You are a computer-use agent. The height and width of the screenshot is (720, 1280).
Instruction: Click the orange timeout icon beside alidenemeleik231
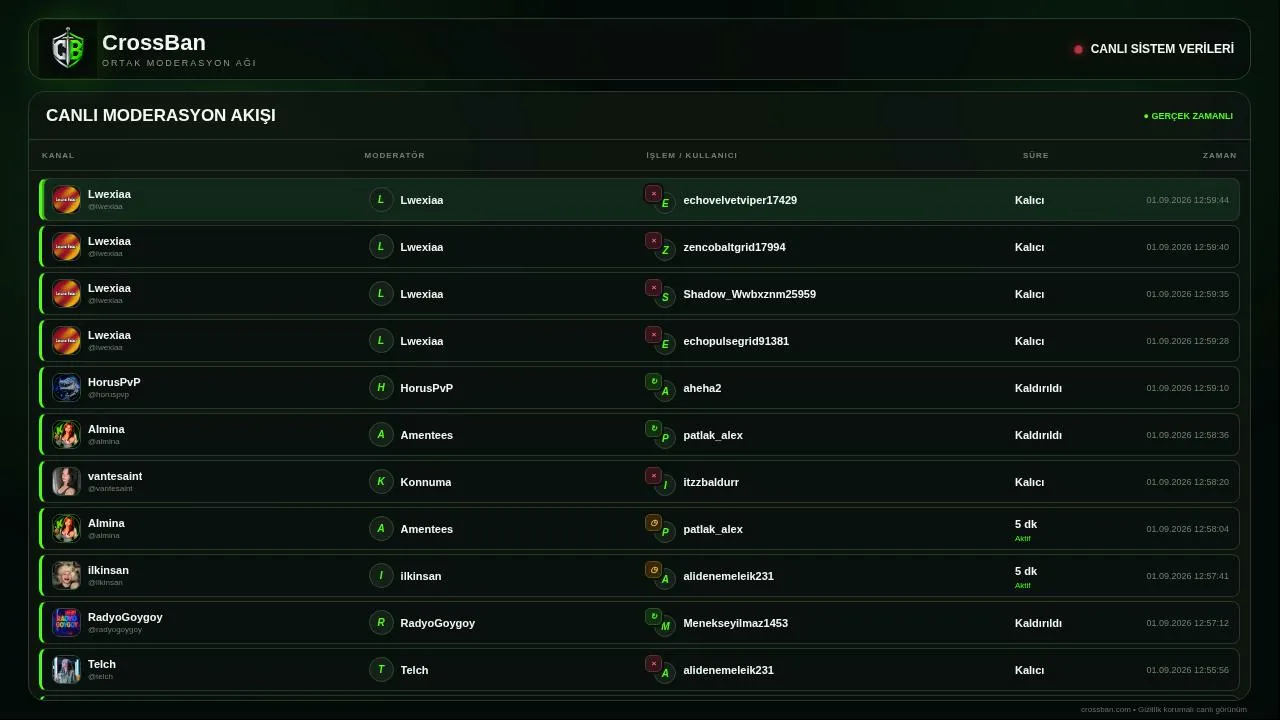click(653, 569)
